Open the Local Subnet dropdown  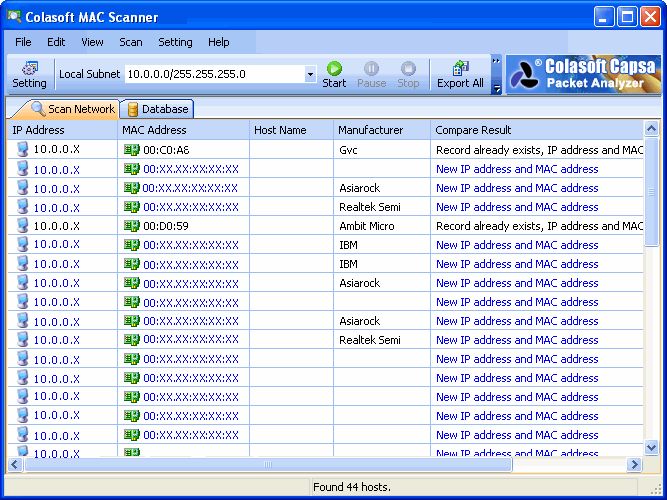pos(310,74)
